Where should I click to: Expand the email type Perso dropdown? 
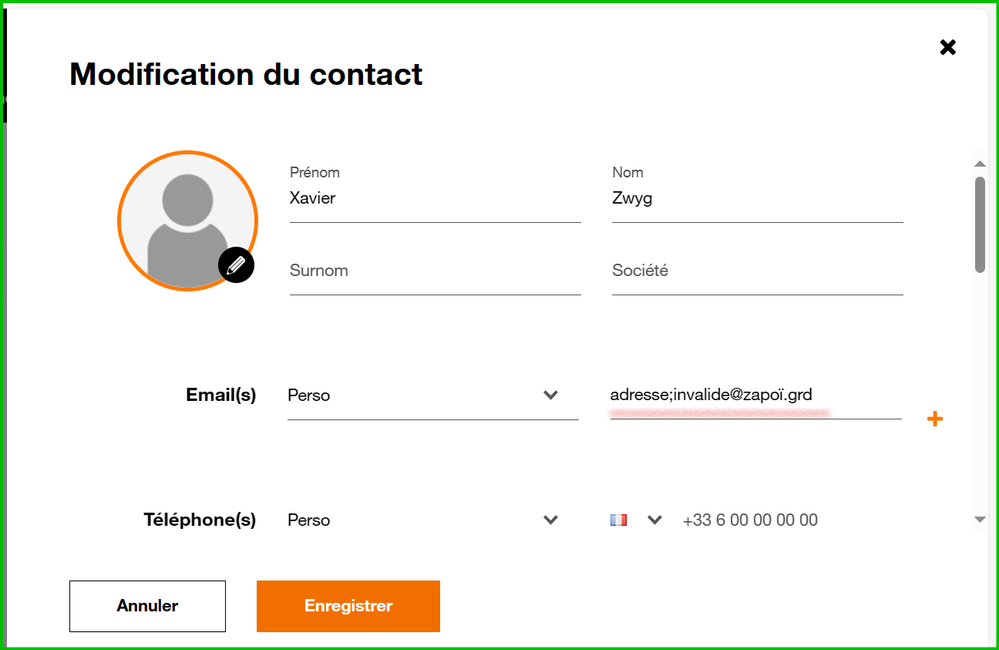point(550,395)
